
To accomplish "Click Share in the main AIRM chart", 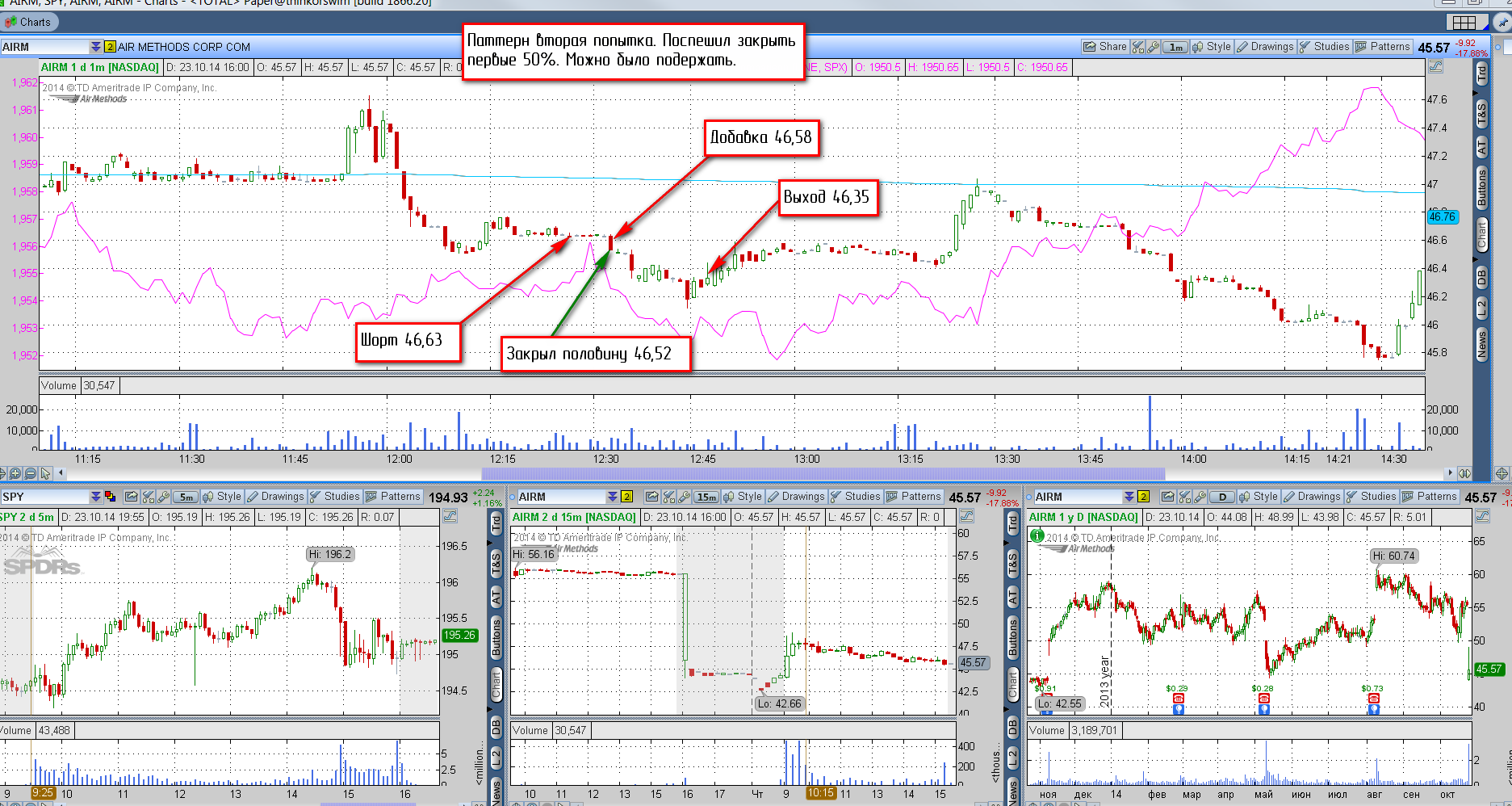I will [x=1105, y=47].
